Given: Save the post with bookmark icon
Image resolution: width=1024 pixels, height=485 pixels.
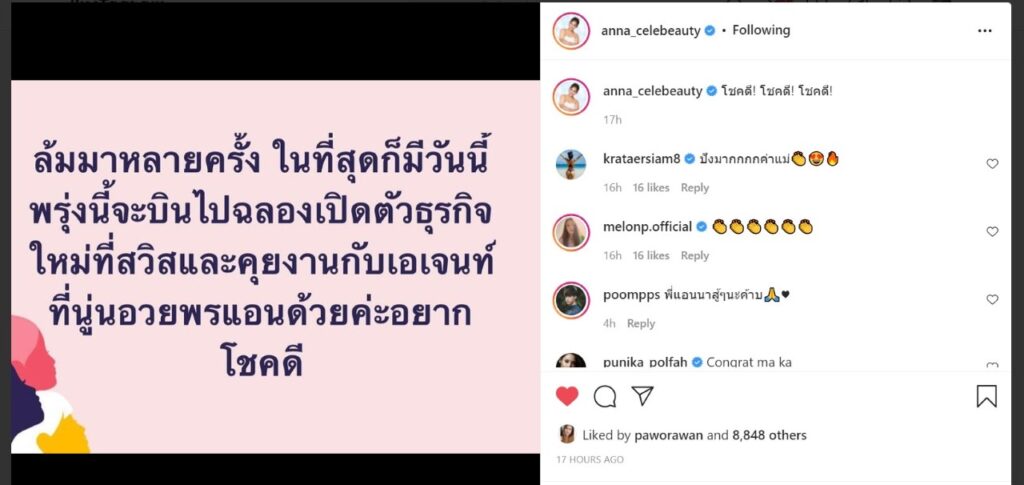Looking at the screenshot, I should pos(986,396).
